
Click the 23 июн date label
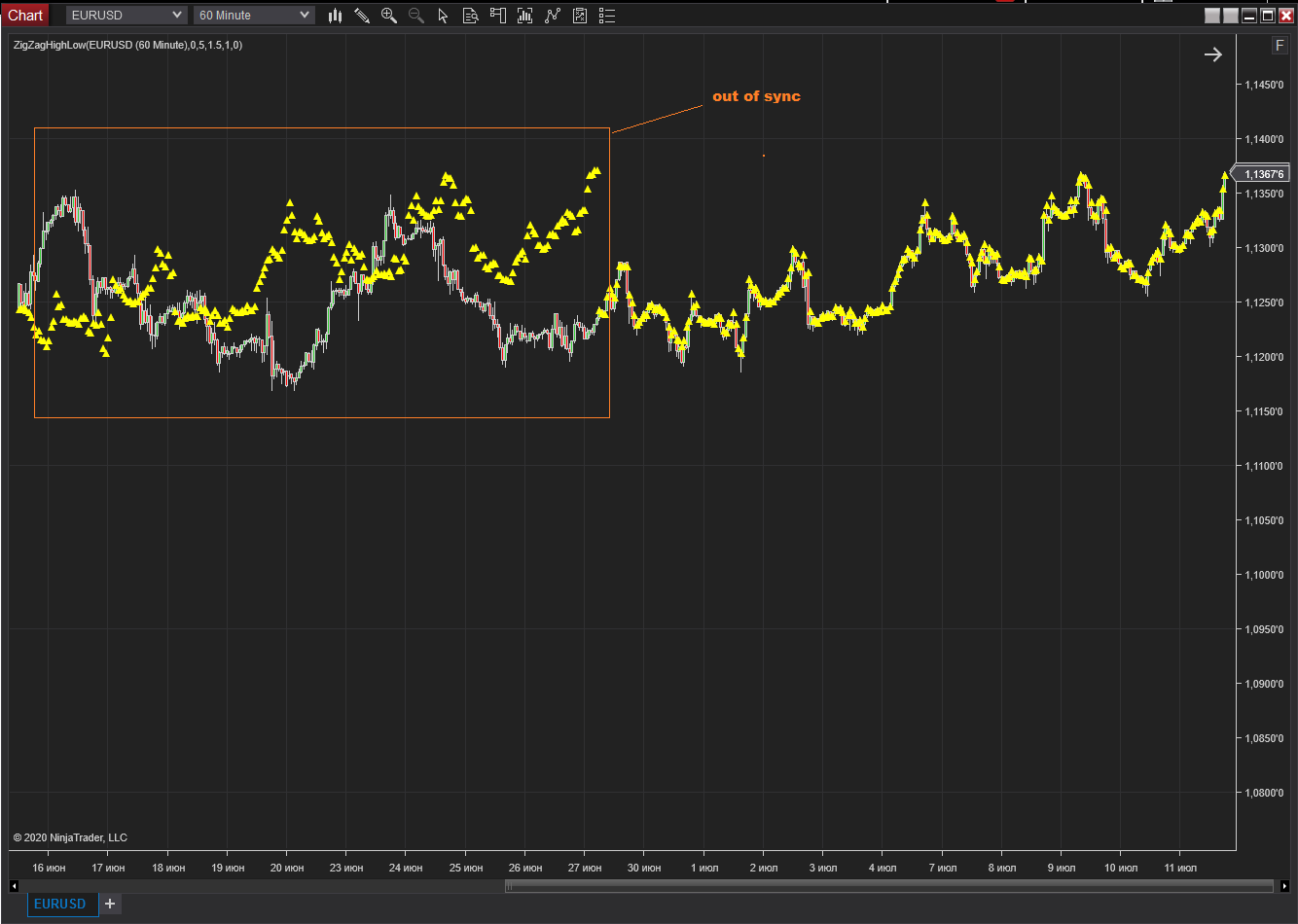[x=345, y=868]
